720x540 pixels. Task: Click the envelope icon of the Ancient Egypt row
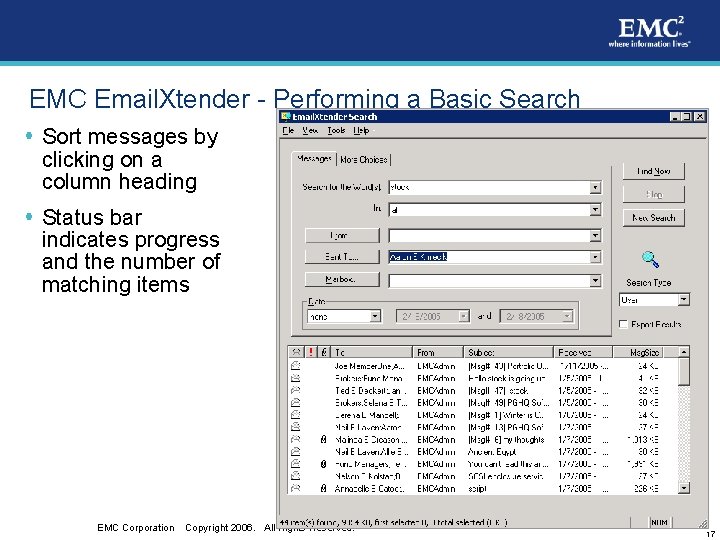296,451
